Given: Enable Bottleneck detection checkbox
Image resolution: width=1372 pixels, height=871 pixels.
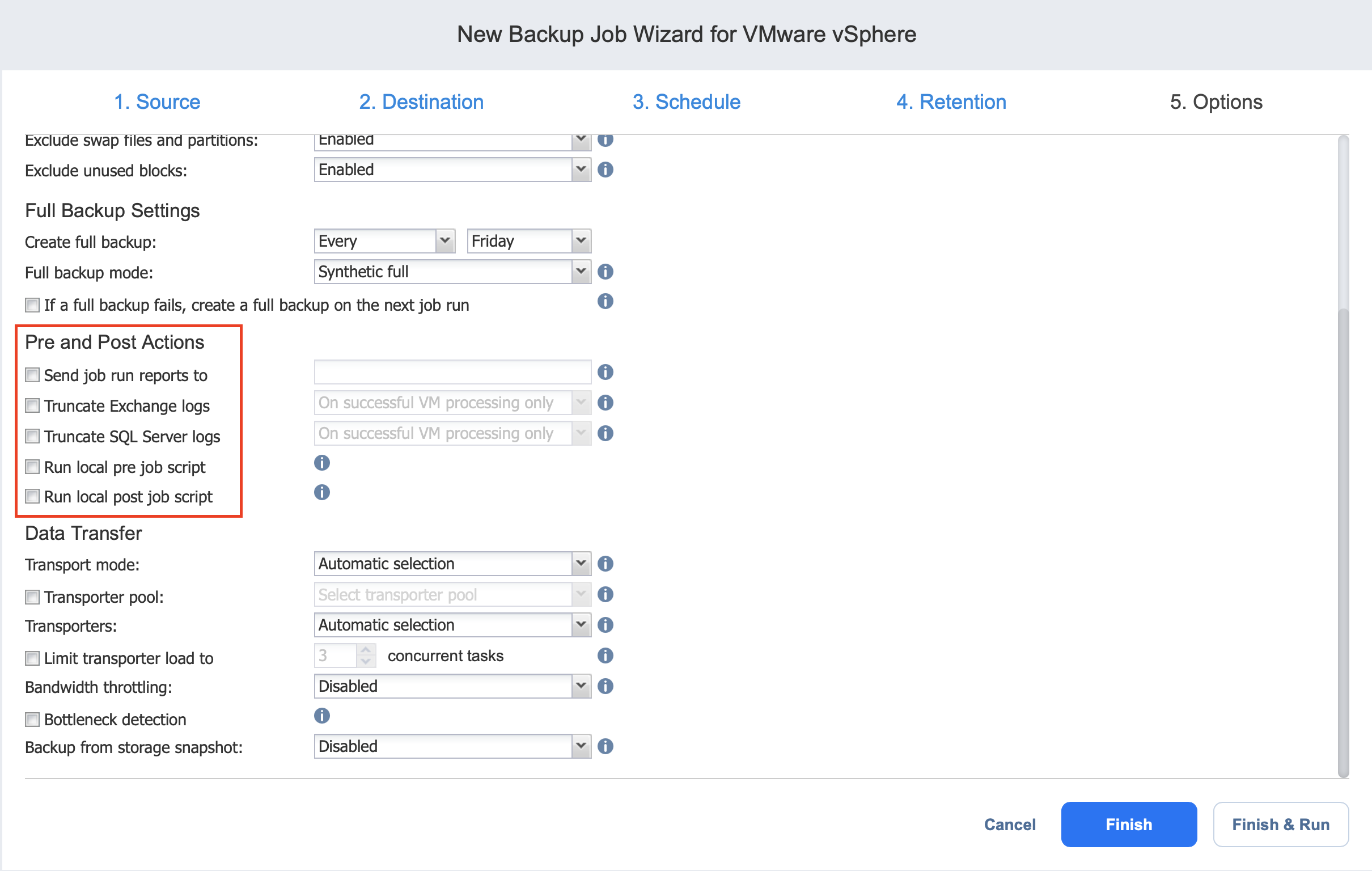Looking at the screenshot, I should click(x=32, y=720).
